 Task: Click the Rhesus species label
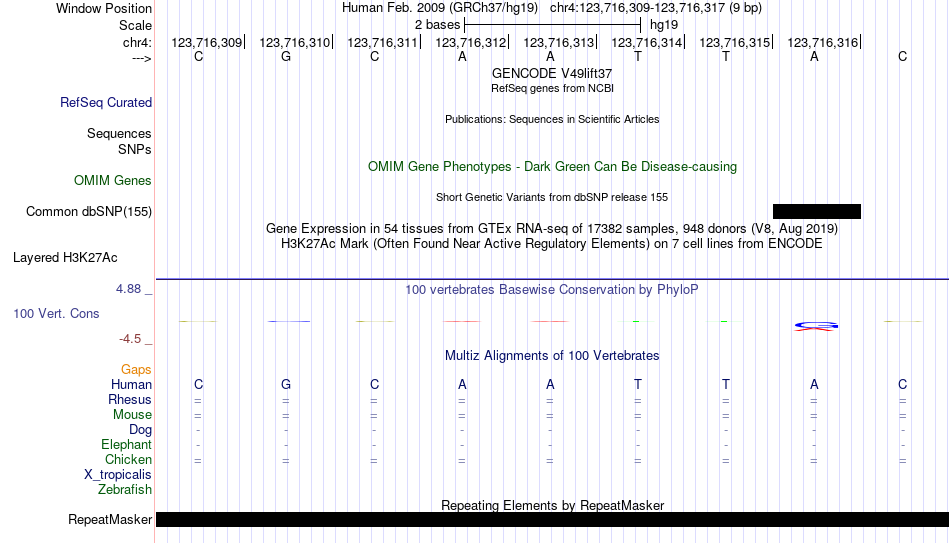[130, 400]
